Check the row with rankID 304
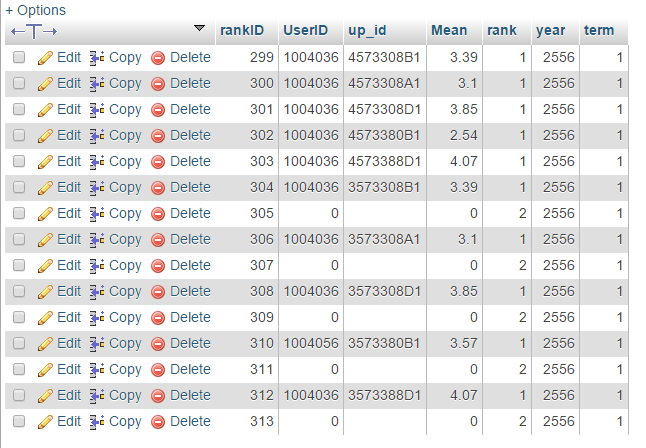This screenshot has width=646, height=448. [19, 187]
